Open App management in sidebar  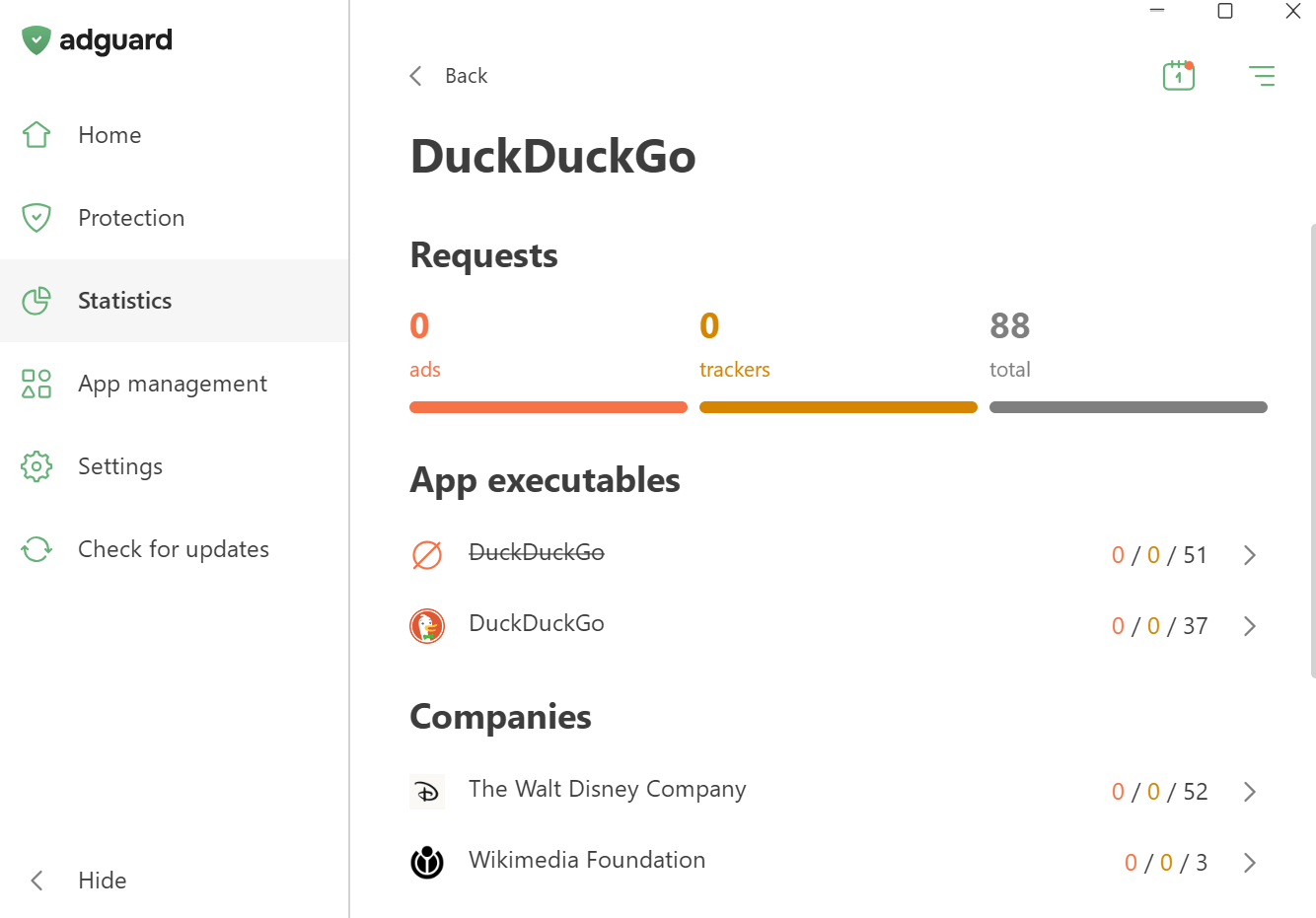tap(172, 384)
